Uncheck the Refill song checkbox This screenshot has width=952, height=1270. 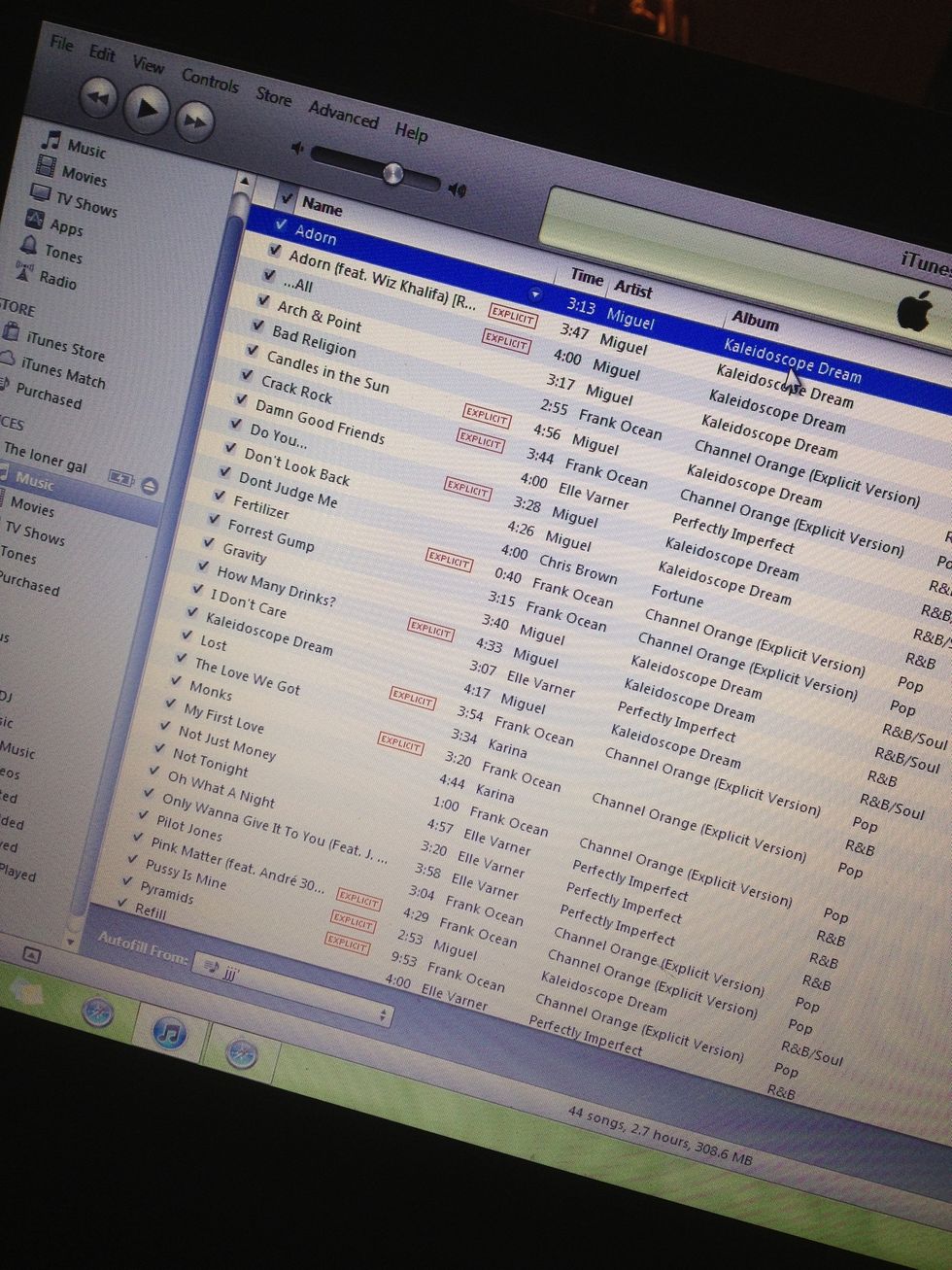pos(122,903)
